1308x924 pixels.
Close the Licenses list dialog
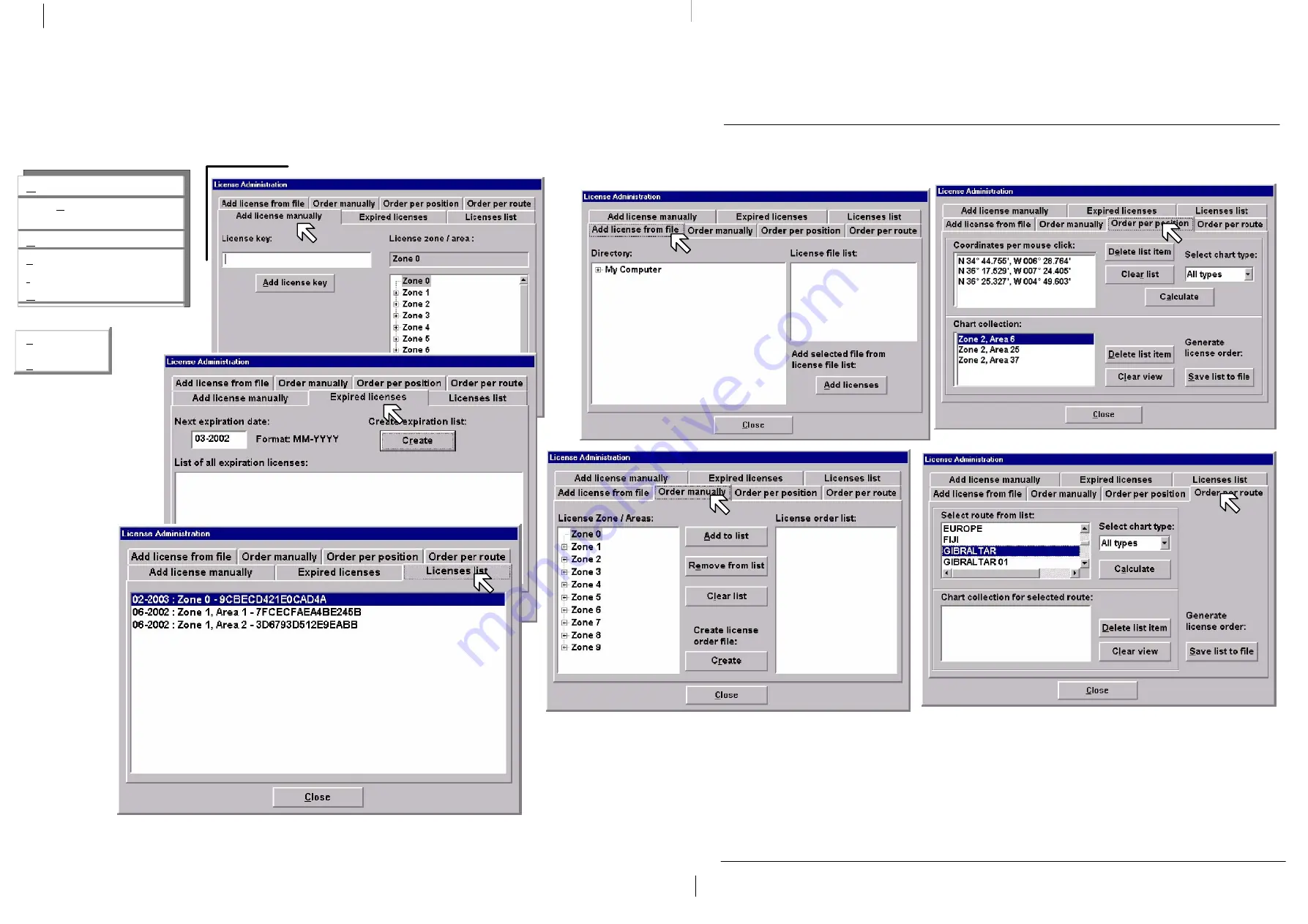[318, 797]
